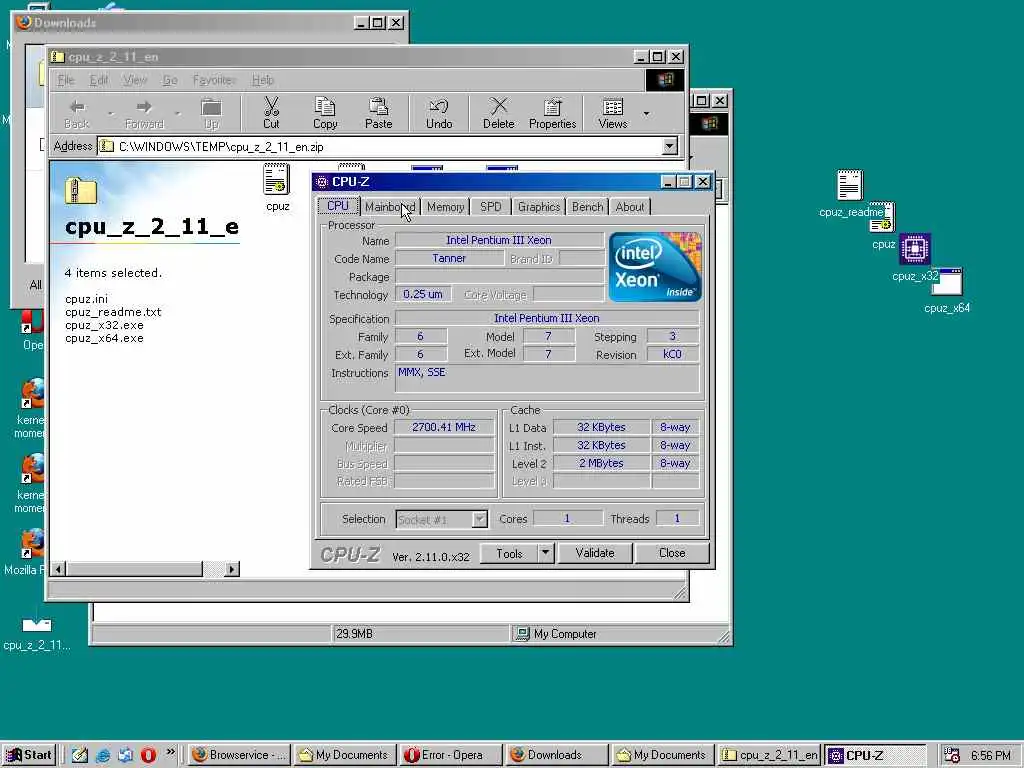Open the File menu in cpu_z_2_11_en window

coord(65,80)
